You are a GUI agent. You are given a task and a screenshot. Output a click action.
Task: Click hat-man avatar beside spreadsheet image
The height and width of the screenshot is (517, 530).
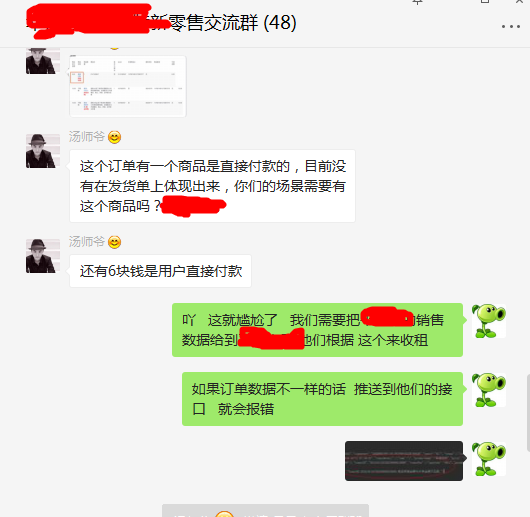[x=43, y=61]
